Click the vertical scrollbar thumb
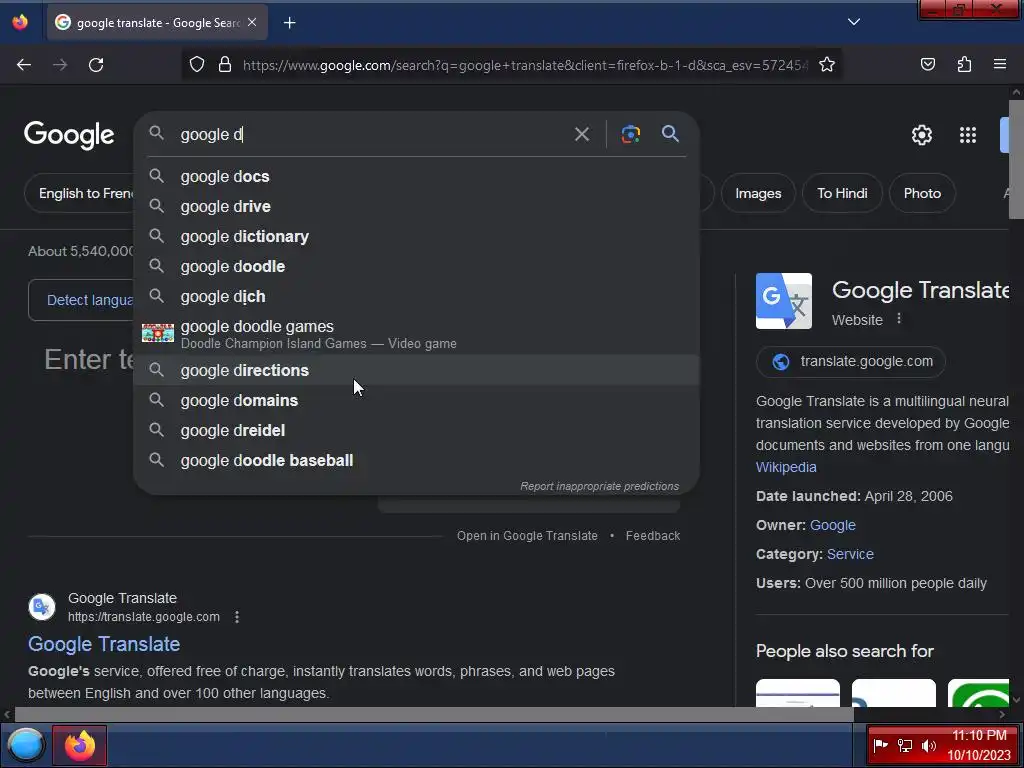This screenshot has height=768, width=1024. 1016,159
